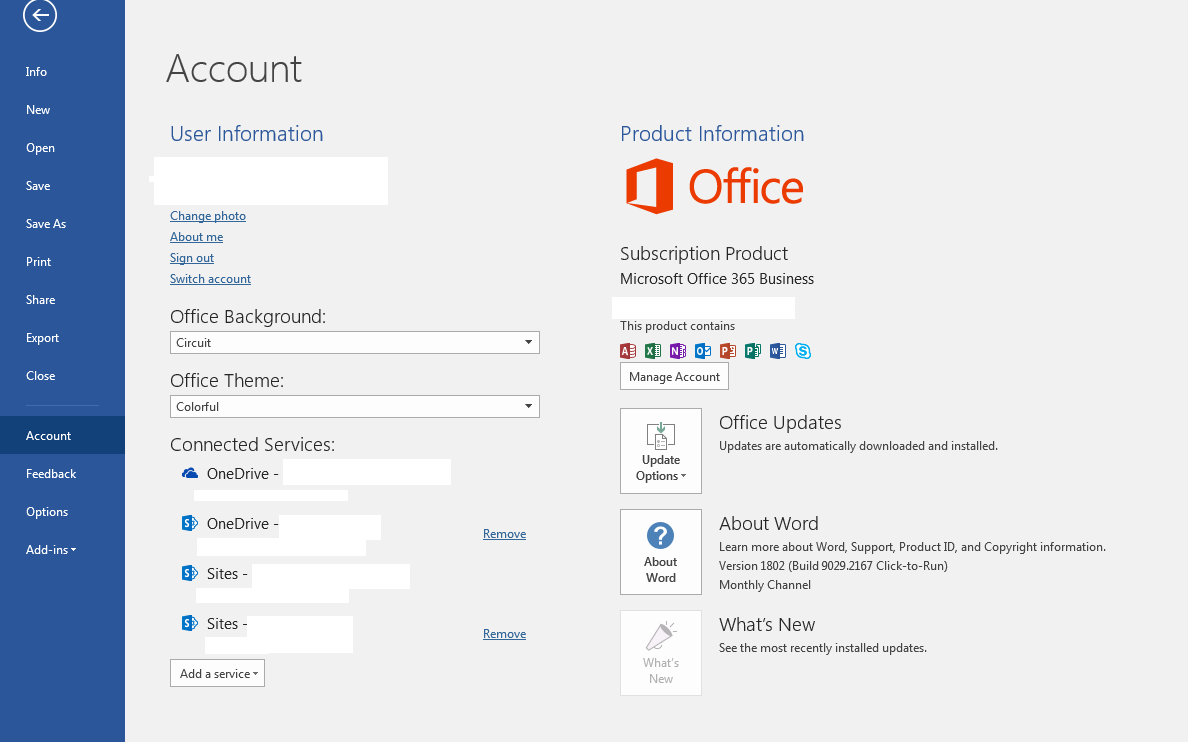Click the Access app icon
This screenshot has height=742, width=1188.
(627, 351)
